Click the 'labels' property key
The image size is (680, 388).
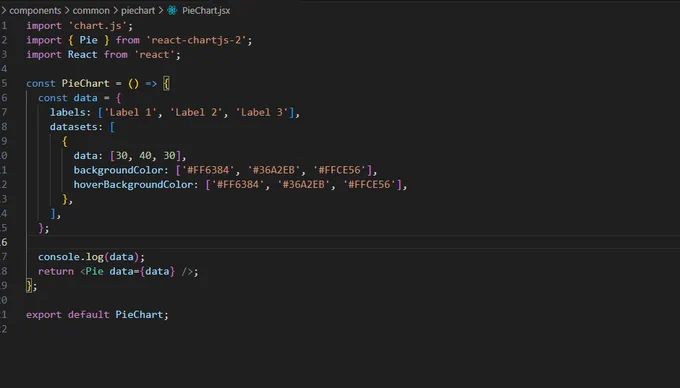(67, 112)
